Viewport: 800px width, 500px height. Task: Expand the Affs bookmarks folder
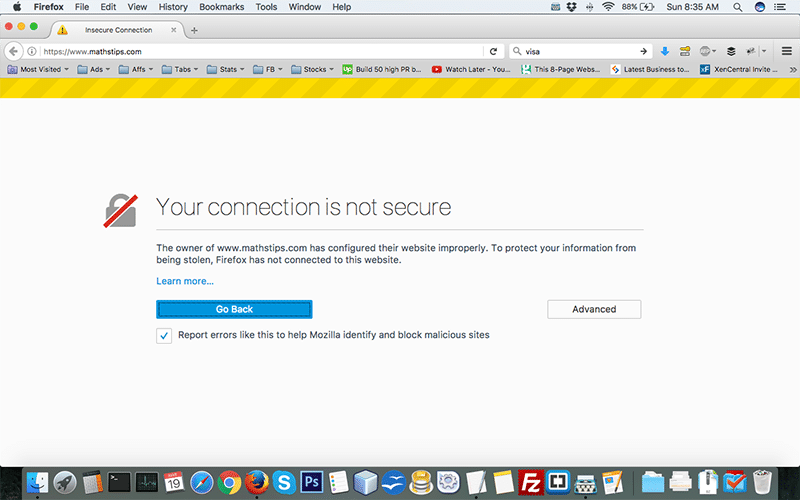pos(136,69)
